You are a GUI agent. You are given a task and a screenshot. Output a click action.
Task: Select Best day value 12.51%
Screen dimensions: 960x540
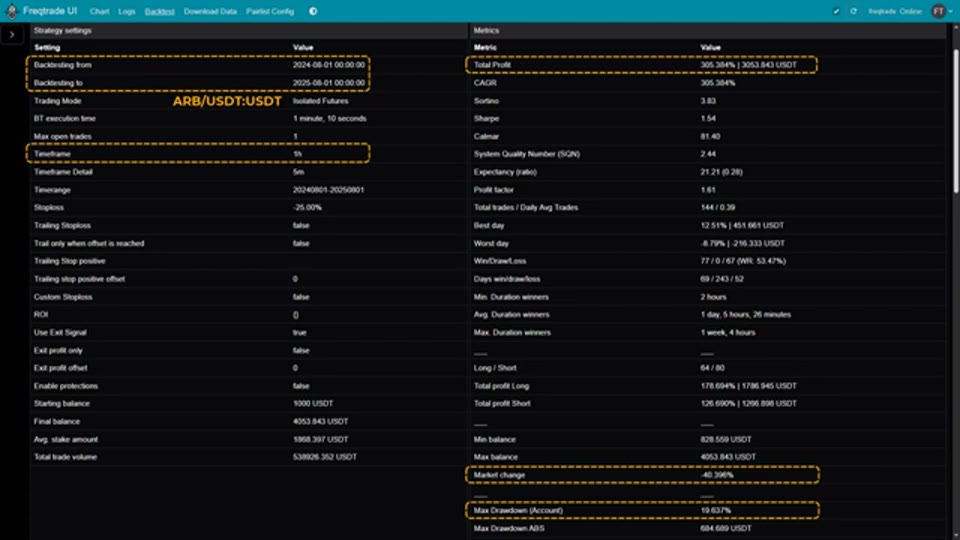742,225
